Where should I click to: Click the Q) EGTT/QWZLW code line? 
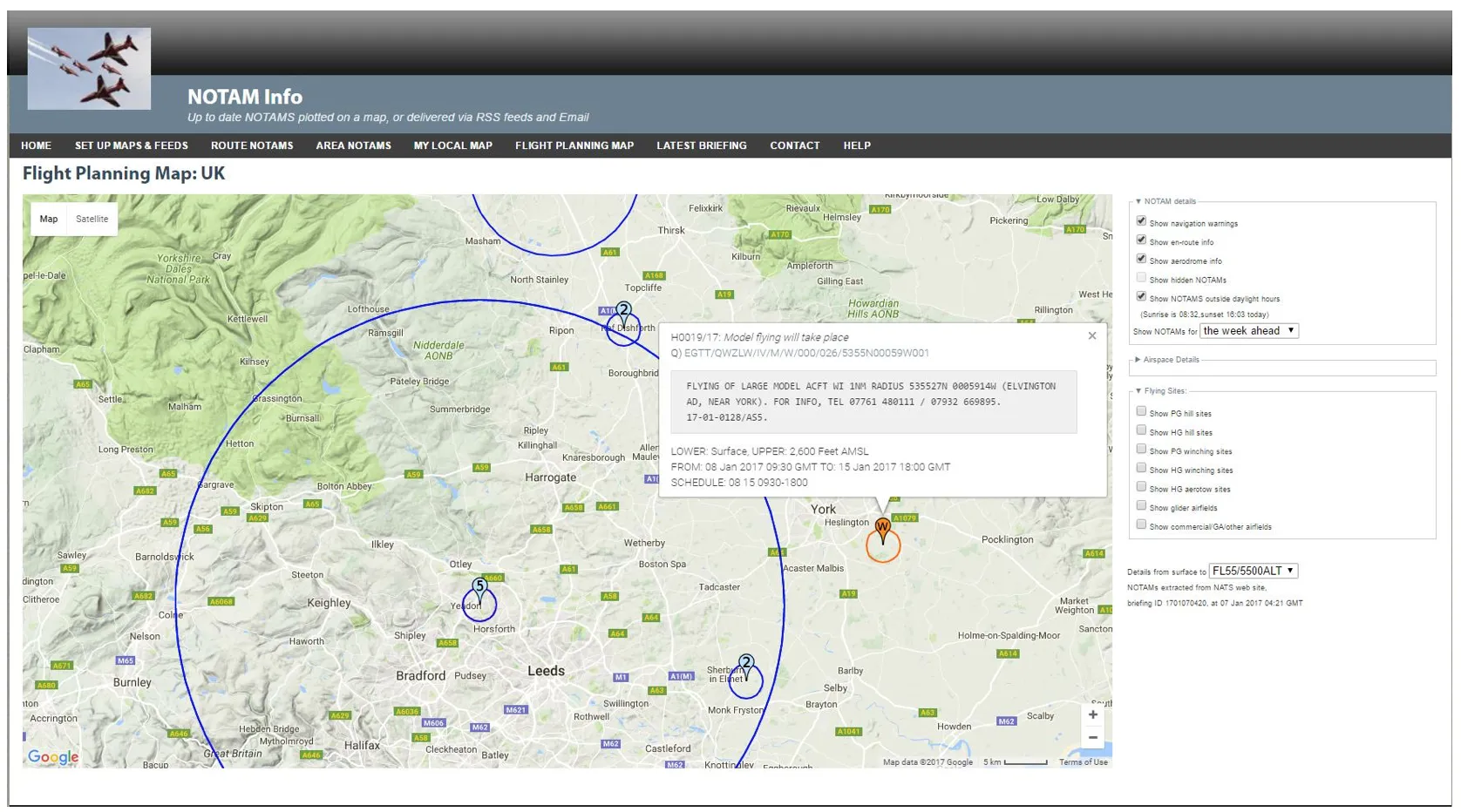[799, 353]
